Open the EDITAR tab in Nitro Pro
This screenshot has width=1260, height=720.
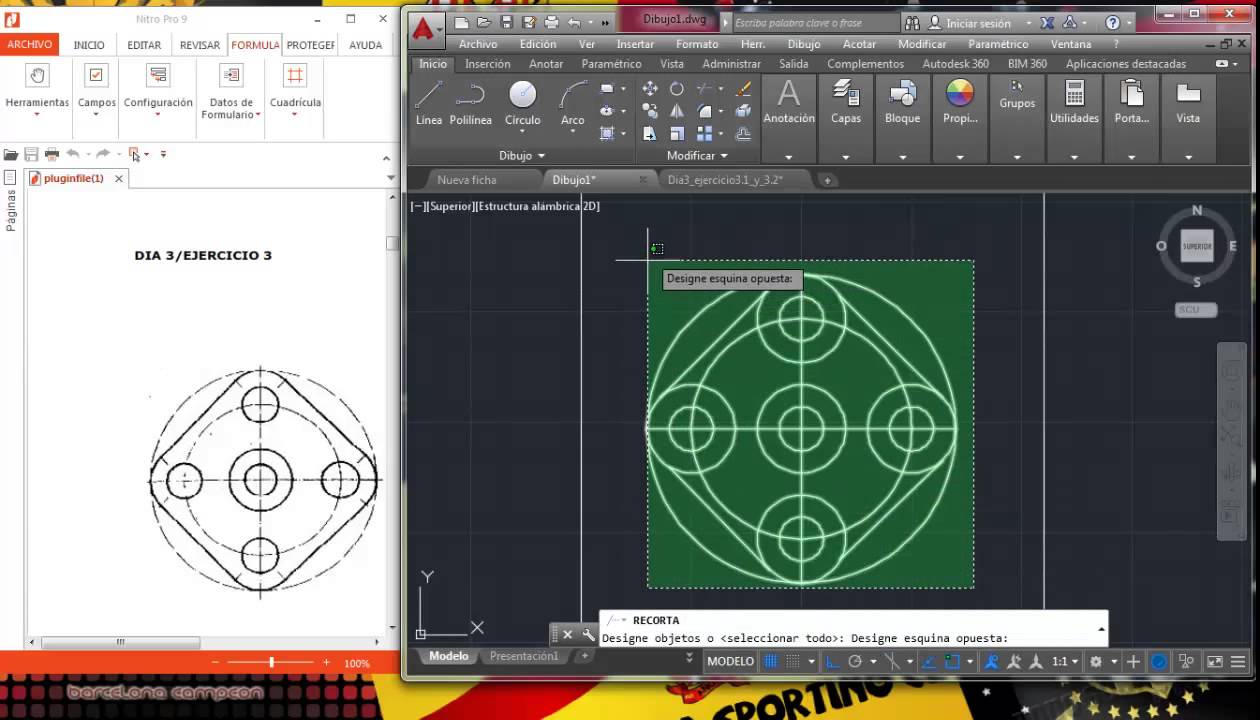coord(144,45)
